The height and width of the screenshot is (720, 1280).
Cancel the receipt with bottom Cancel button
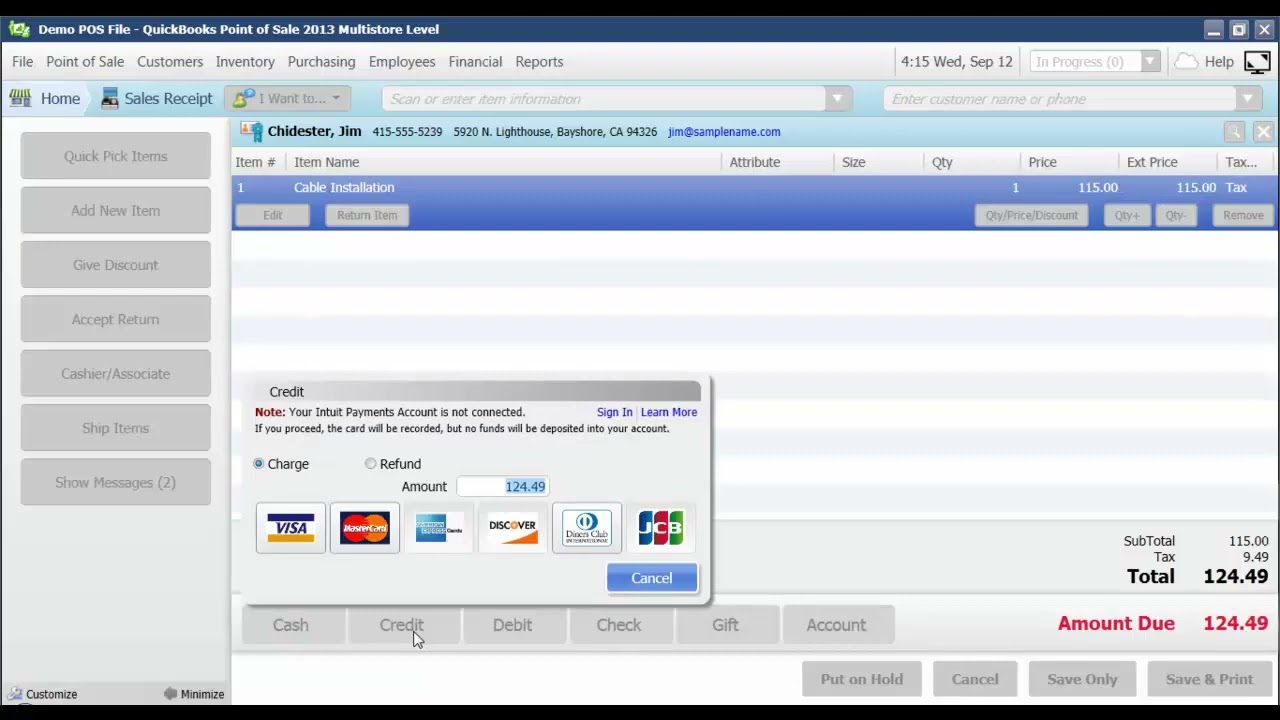click(975, 679)
